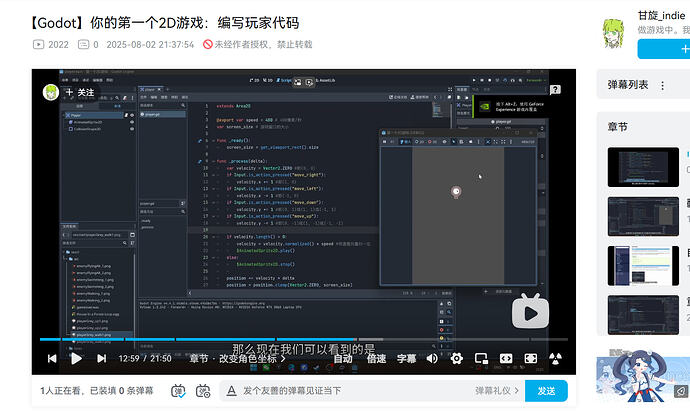Skip to the previous video
This screenshot has height=417, width=690.
(52, 358)
